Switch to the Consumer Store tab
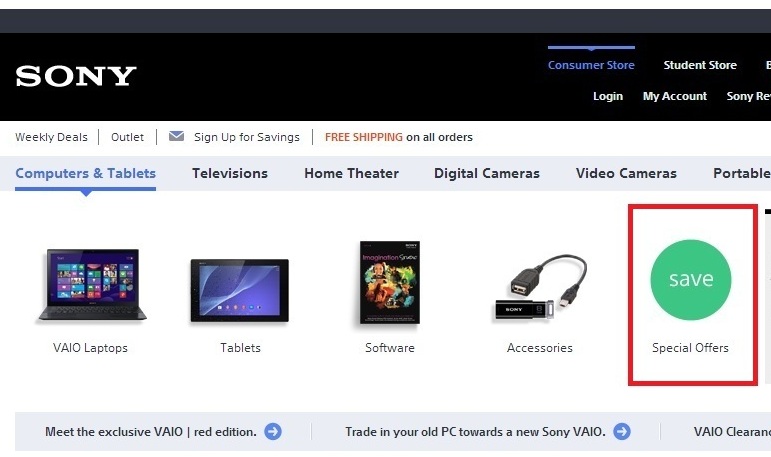Image resolution: width=771 pixels, height=457 pixels. pyautogui.click(x=591, y=65)
